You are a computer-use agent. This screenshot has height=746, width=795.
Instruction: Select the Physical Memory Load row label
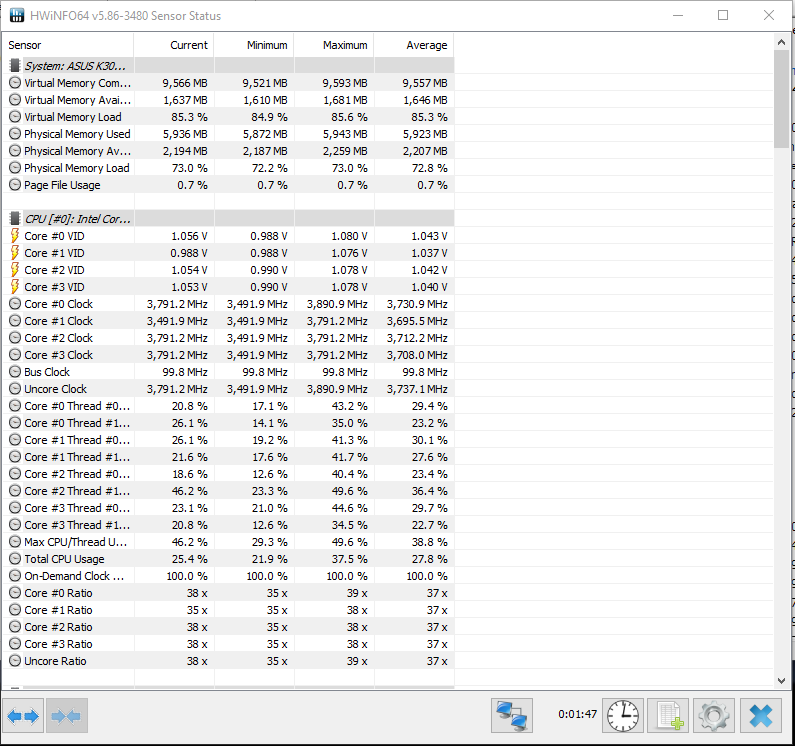pyautogui.click(x=77, y=168)
